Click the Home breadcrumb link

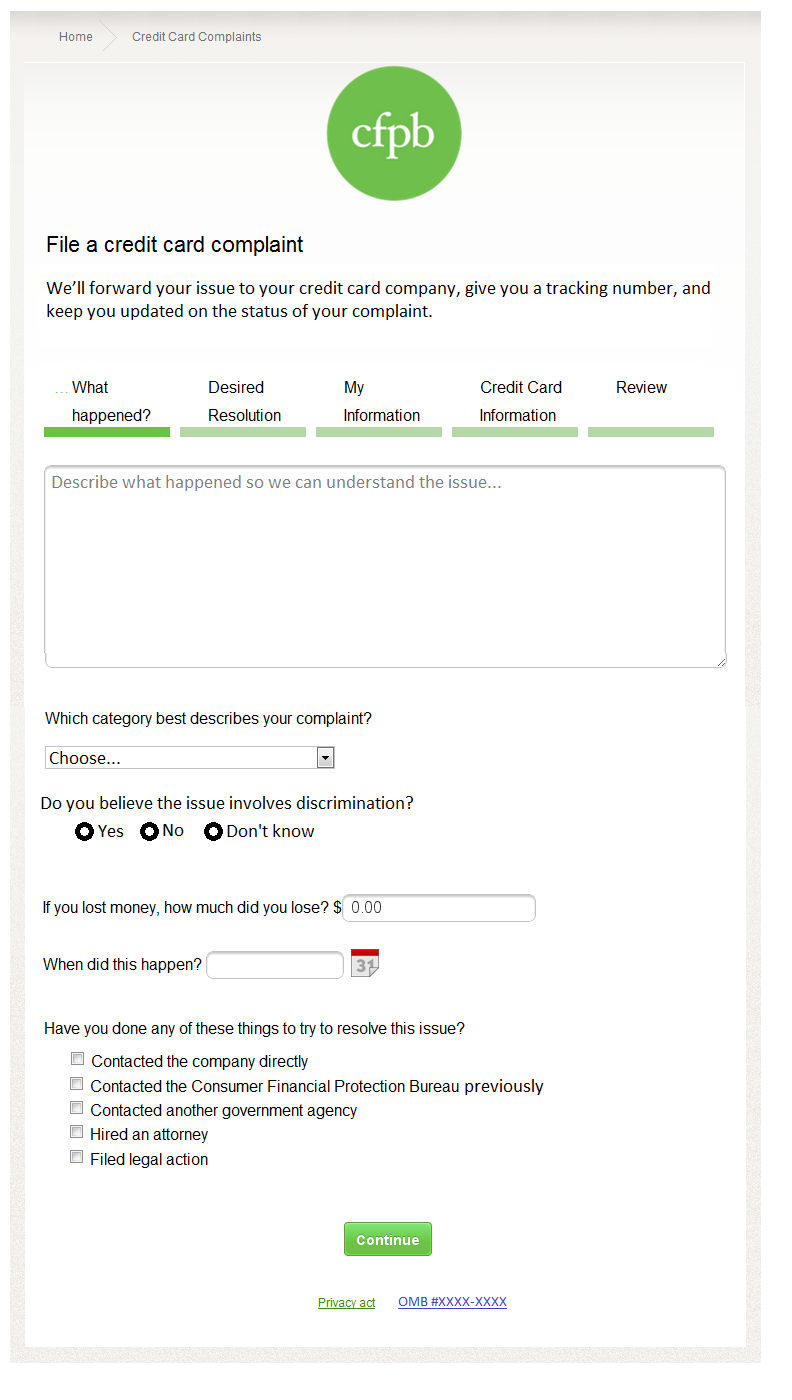(76, 37)
